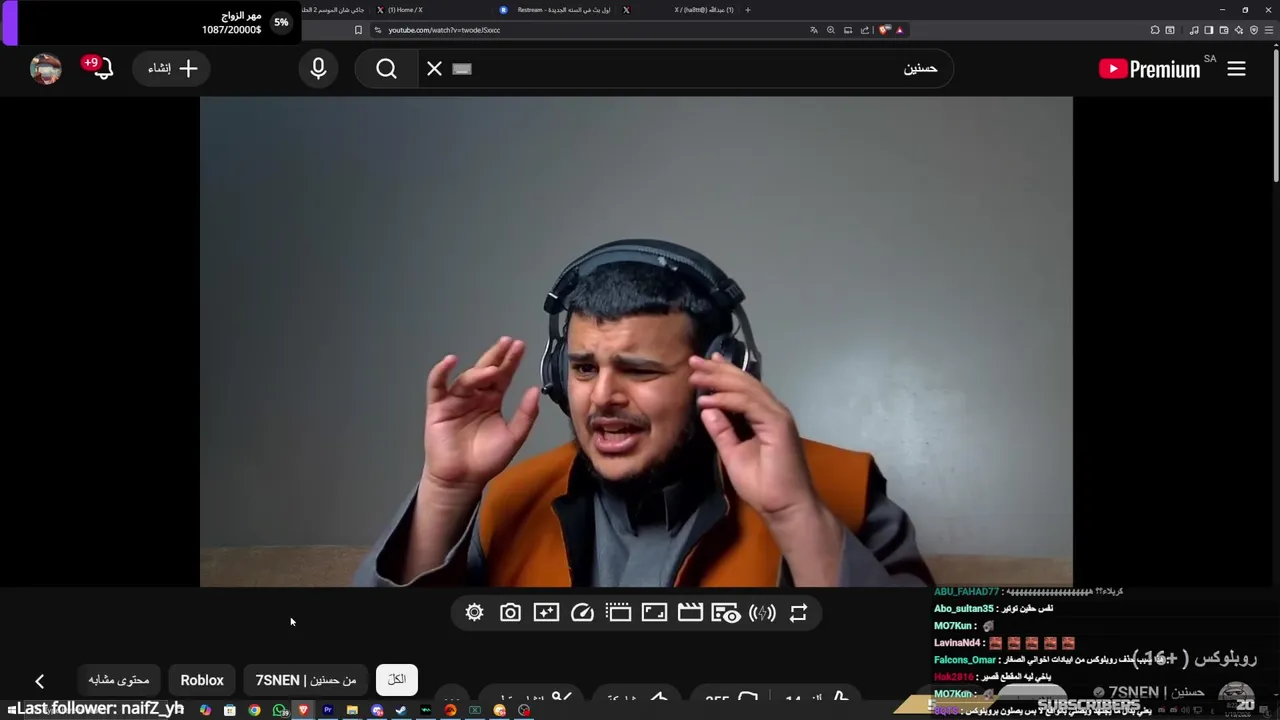Select the من حسنين | 7SNEN chip

306,680
